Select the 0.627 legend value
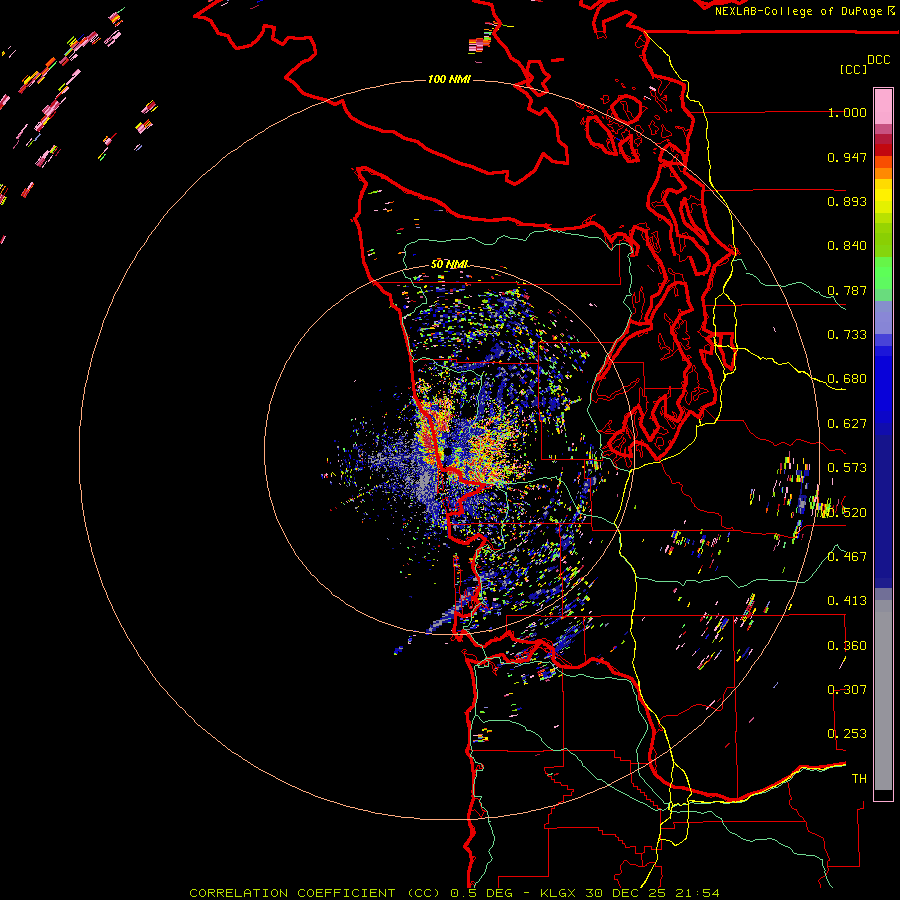The width and height of the screenshot is (900, 900). pyautogui.click(x=847, y=424)
